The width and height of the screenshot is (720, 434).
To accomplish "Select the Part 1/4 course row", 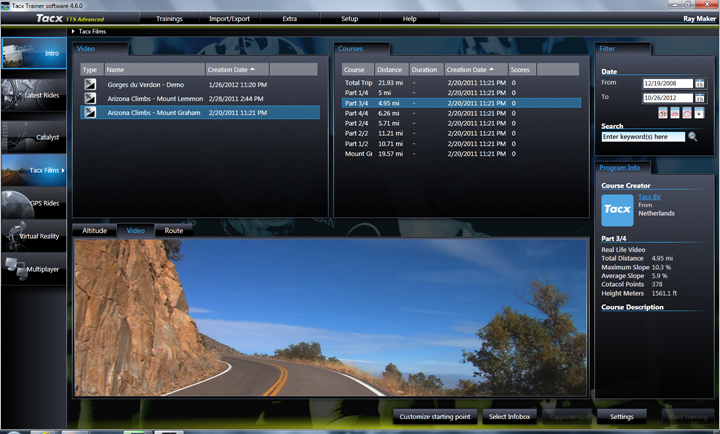I will click(x=461, y=93).
